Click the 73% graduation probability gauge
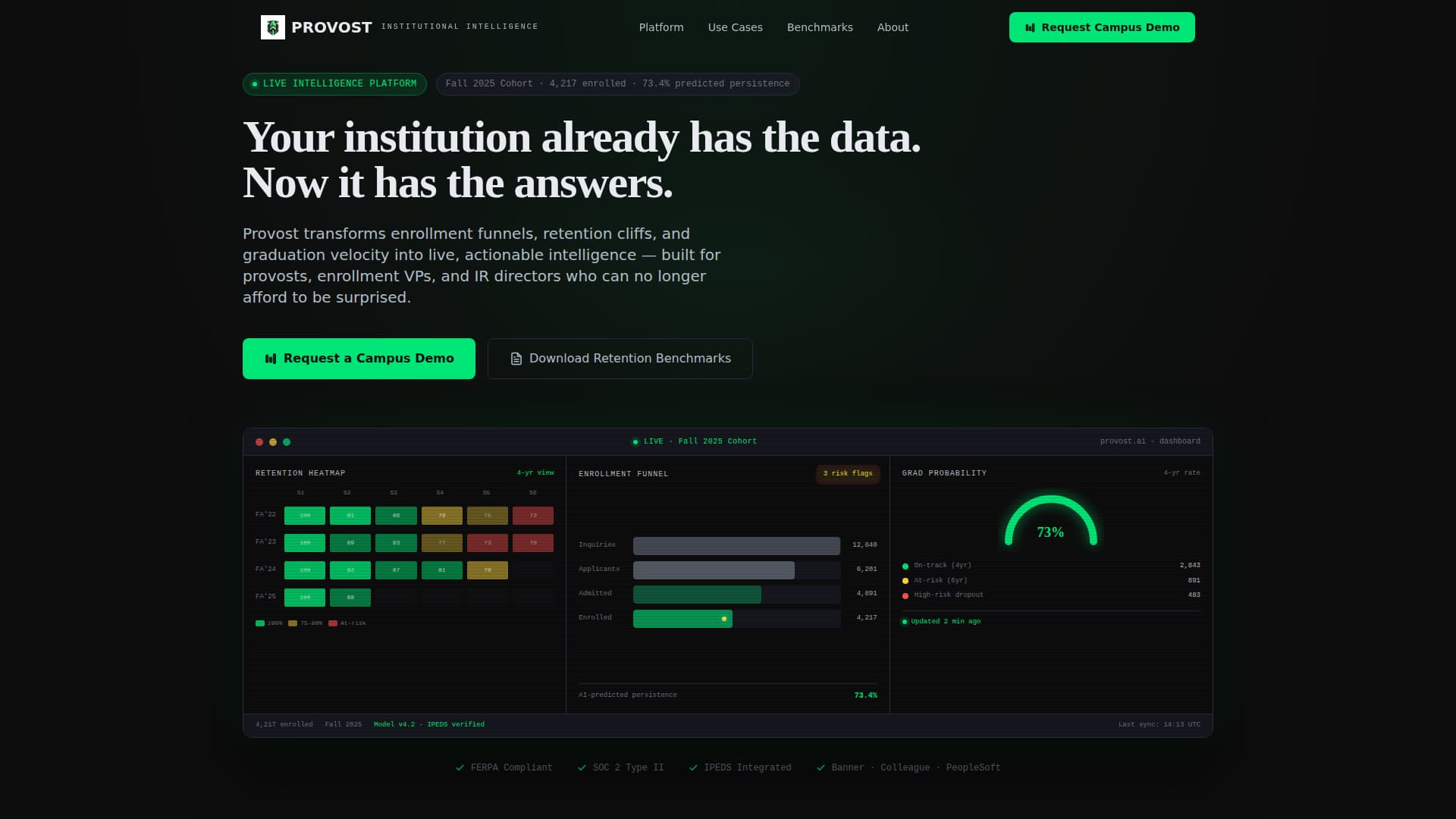 coord(1051,522)
